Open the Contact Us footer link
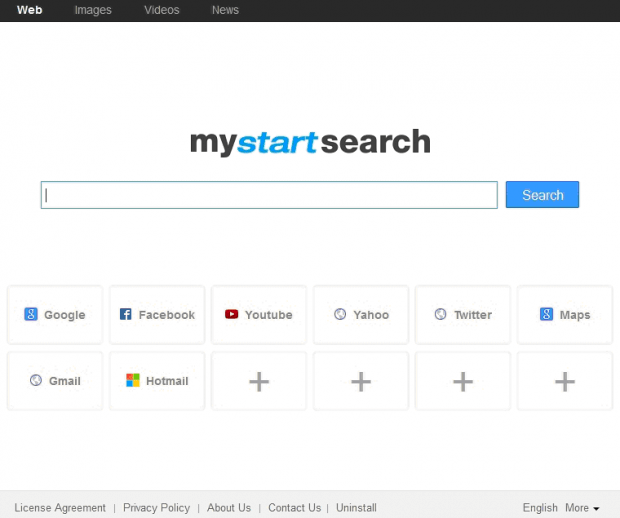The height and width of the screenshot is (518, 620). click(x=295, y=507)
